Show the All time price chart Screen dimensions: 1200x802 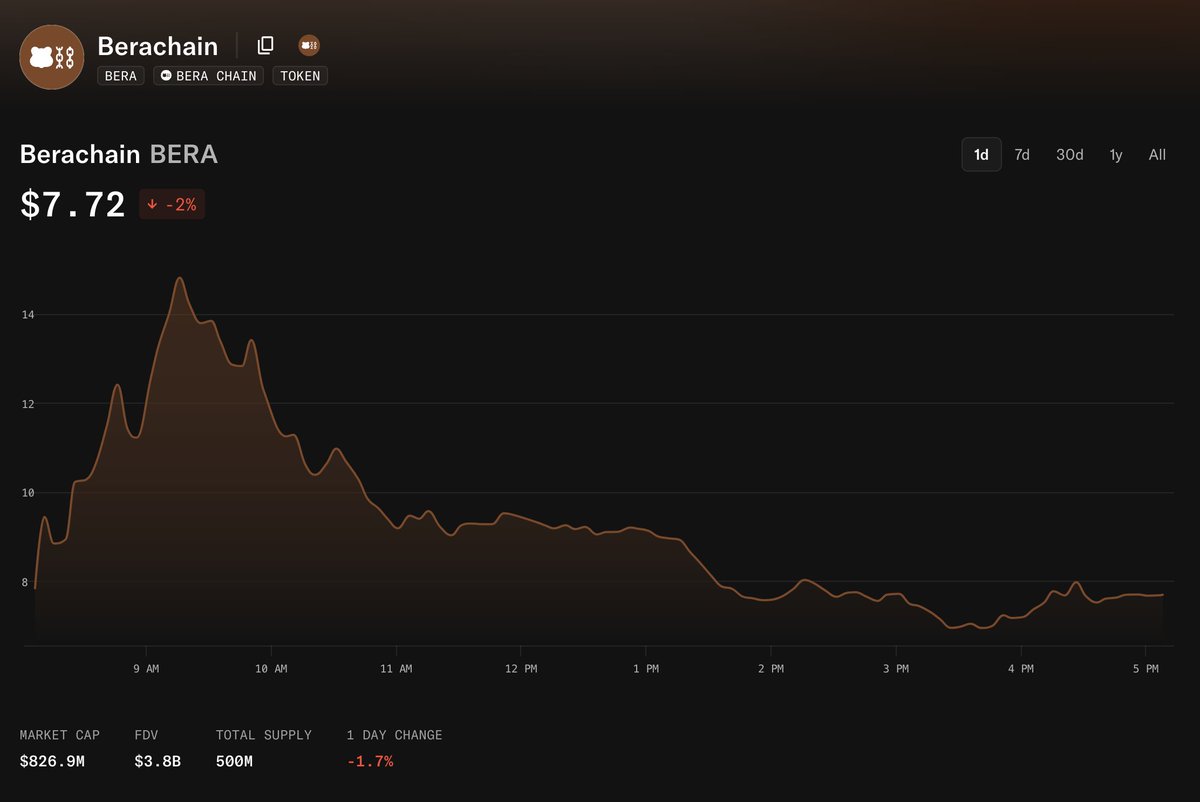1157,155
